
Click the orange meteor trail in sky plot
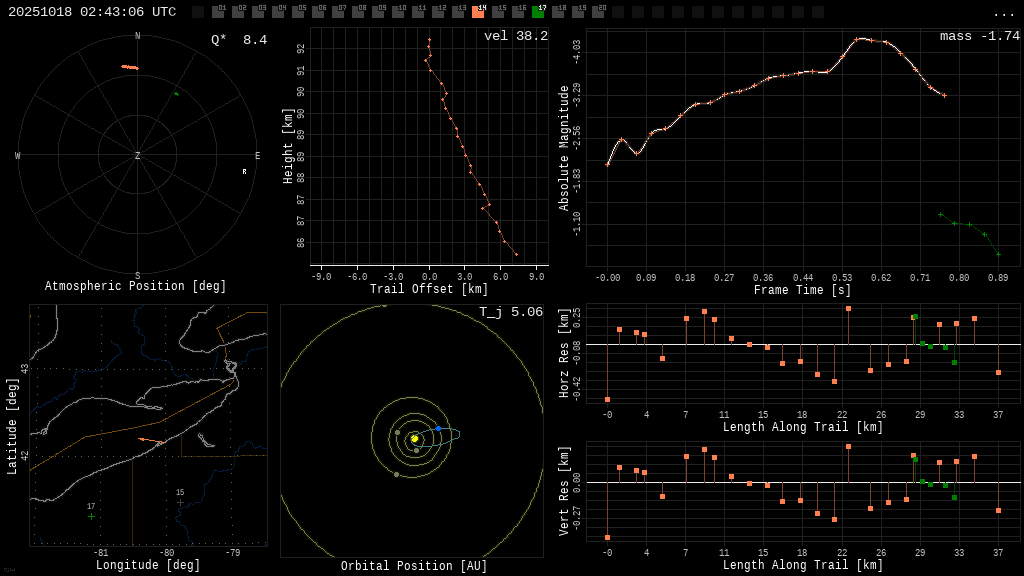(130, 67)
